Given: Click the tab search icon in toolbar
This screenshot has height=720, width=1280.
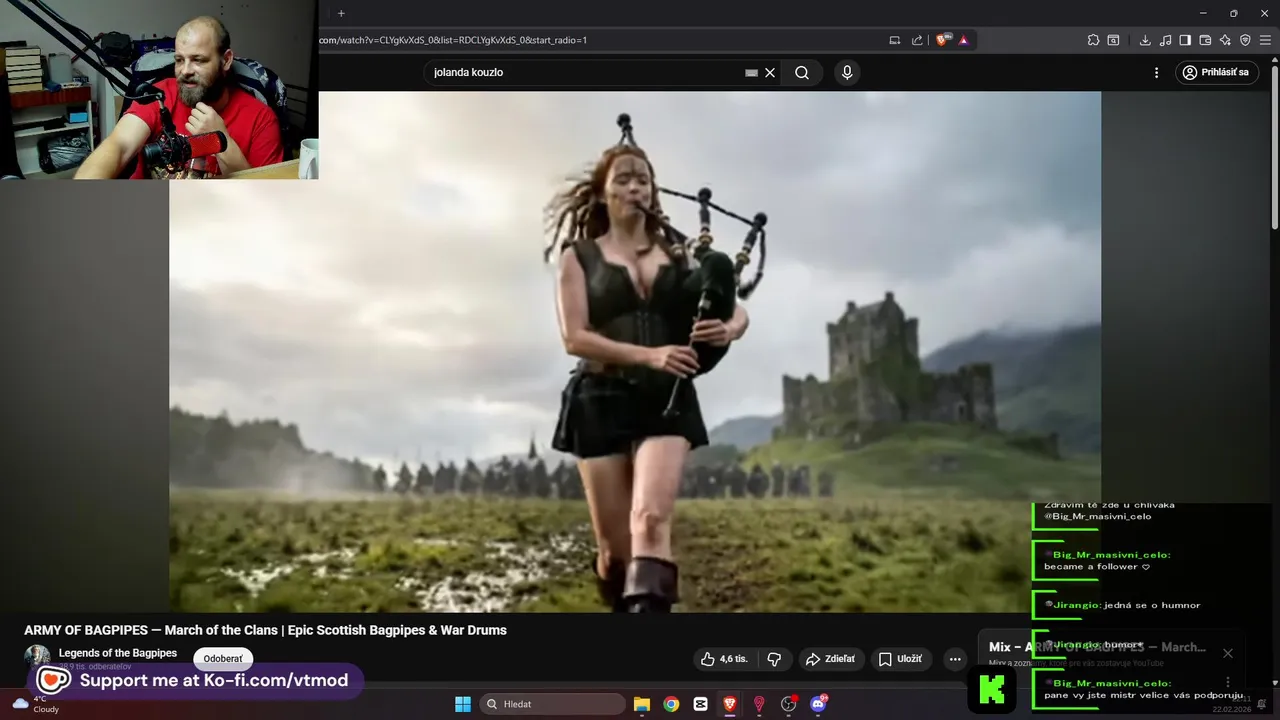Looking at the screenshot, I should coord(1113,40).
